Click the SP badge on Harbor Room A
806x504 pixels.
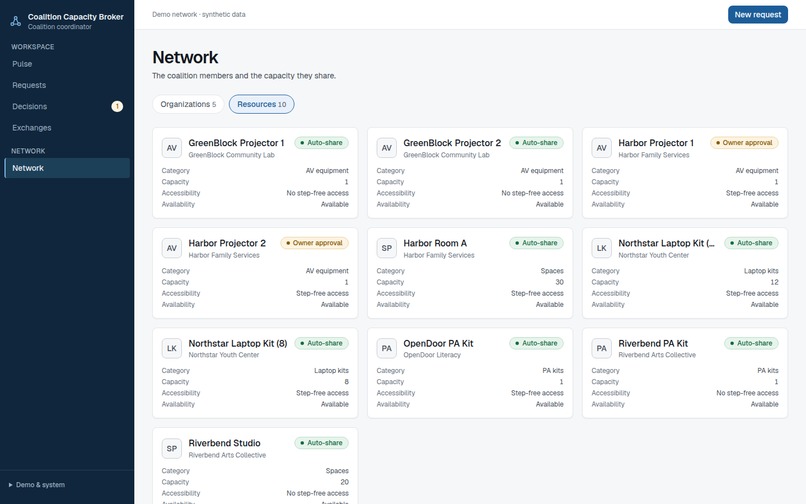tap(387, 248)
